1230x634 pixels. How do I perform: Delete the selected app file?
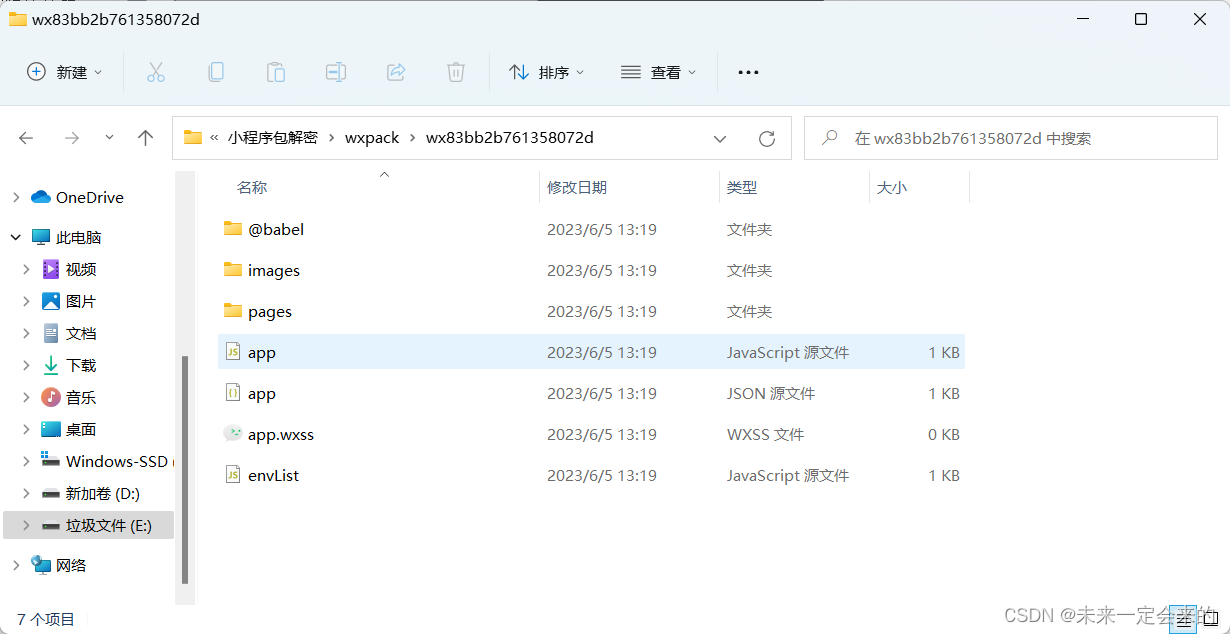click(456, 71)
